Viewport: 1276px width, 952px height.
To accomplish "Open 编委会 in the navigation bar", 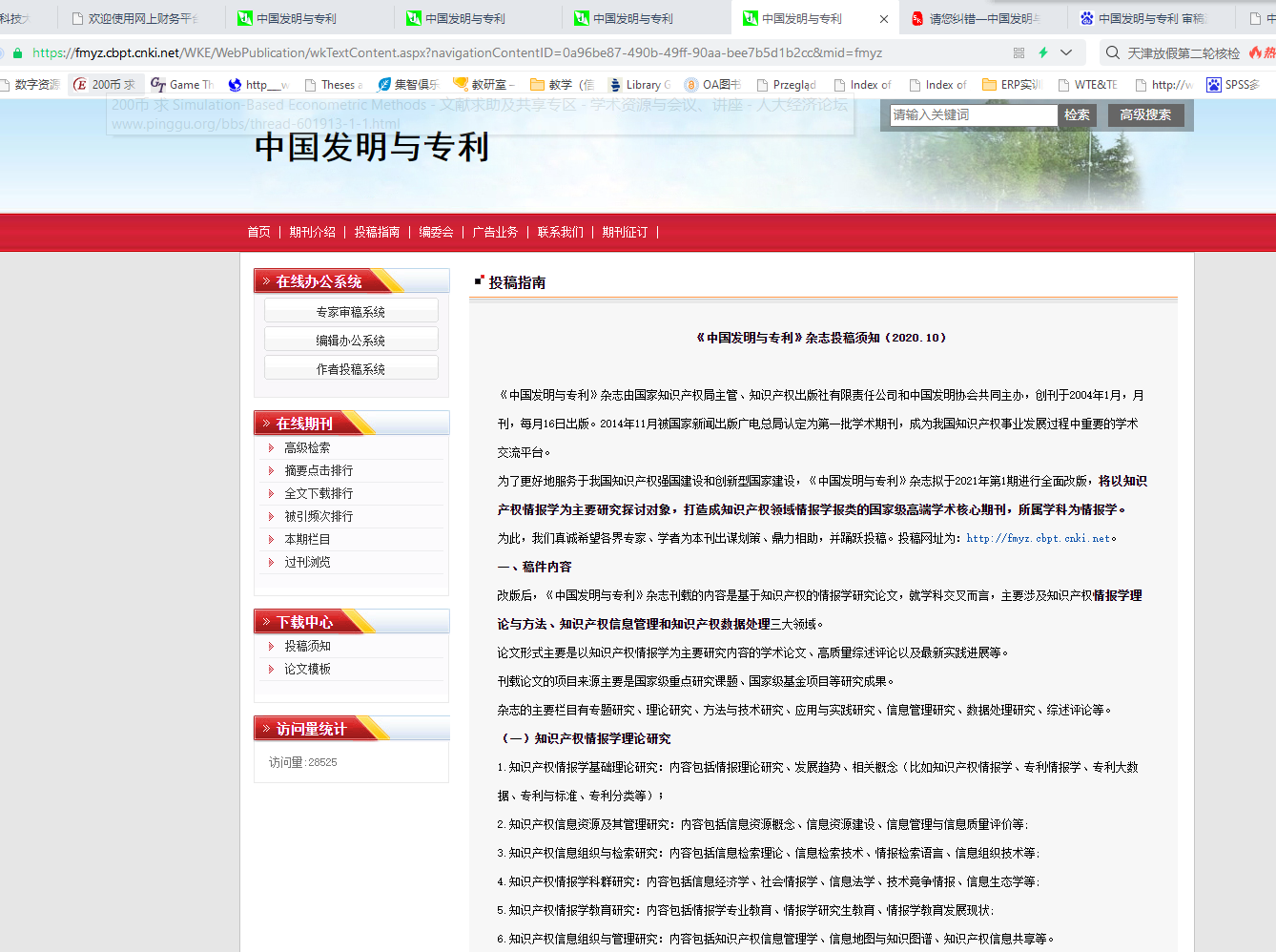I will click(x=437, y=232).
